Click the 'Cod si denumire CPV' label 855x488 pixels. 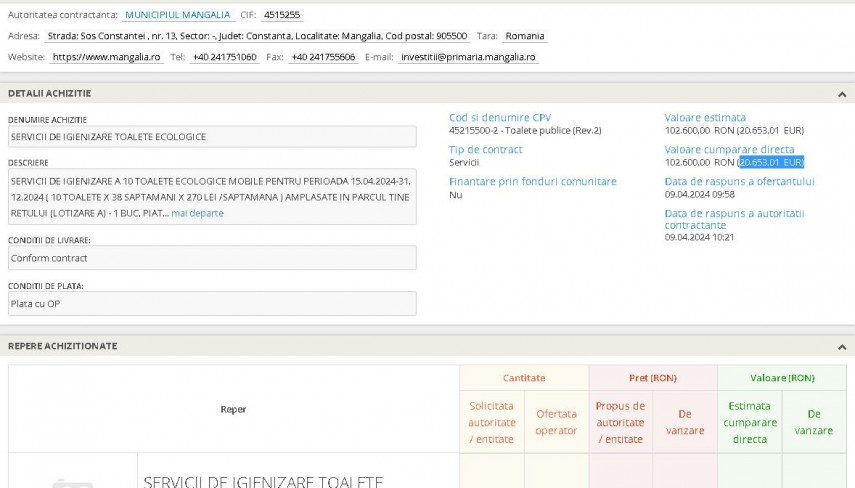click(499, 117)
